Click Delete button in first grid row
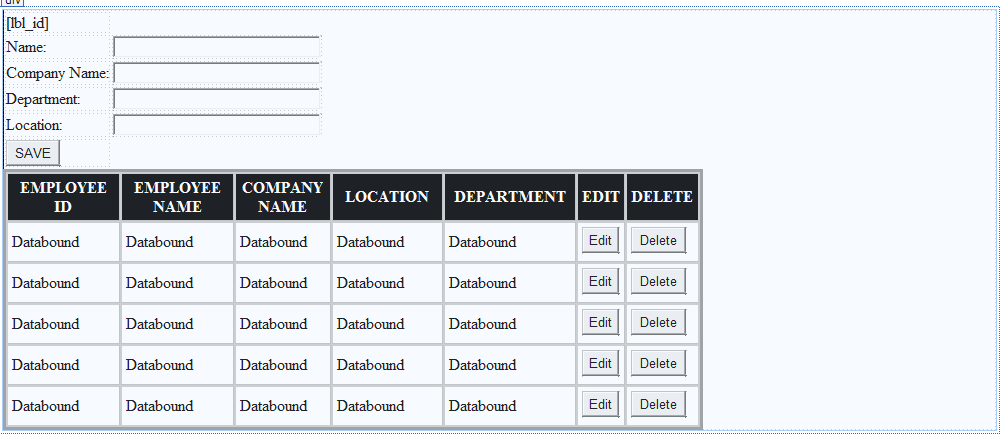1004x441 pixels. point(658,241)
